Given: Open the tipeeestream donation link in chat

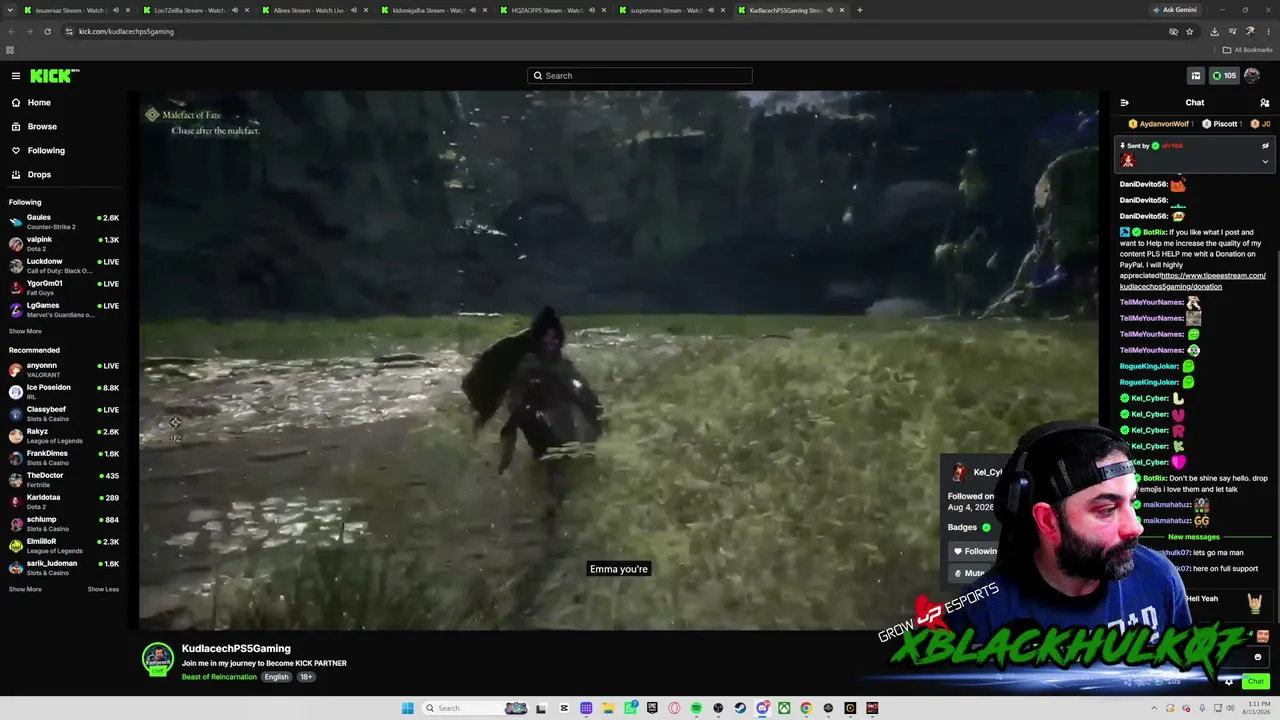Looking at the screenshot, I should [x=1193, y=281].
